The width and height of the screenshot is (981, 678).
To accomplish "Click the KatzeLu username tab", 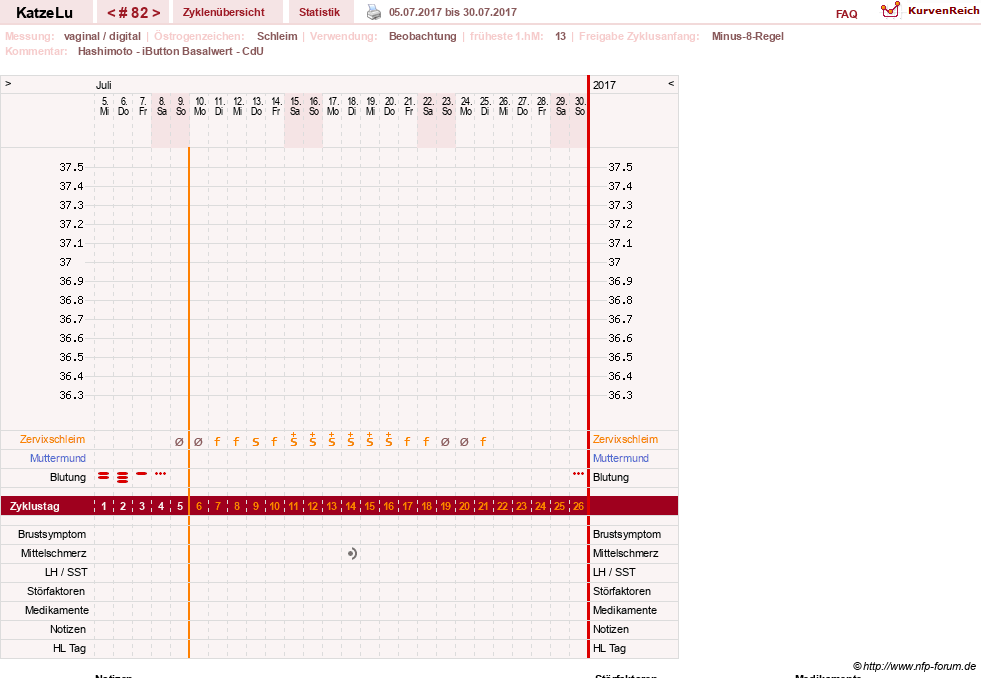I will tap(44, 13).
